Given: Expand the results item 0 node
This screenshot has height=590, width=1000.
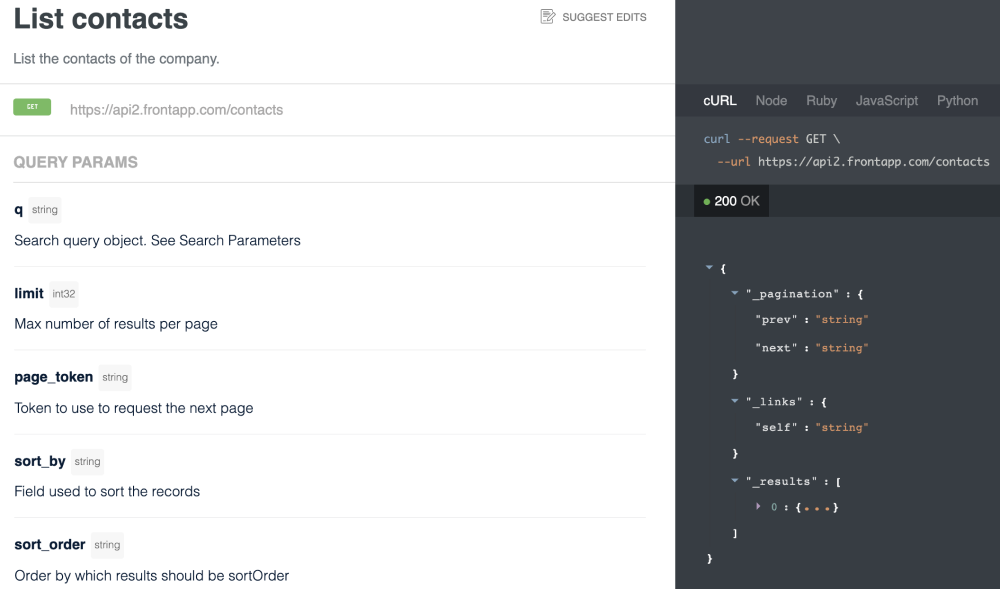Looking at the screenshot, I should click(759, 507).
